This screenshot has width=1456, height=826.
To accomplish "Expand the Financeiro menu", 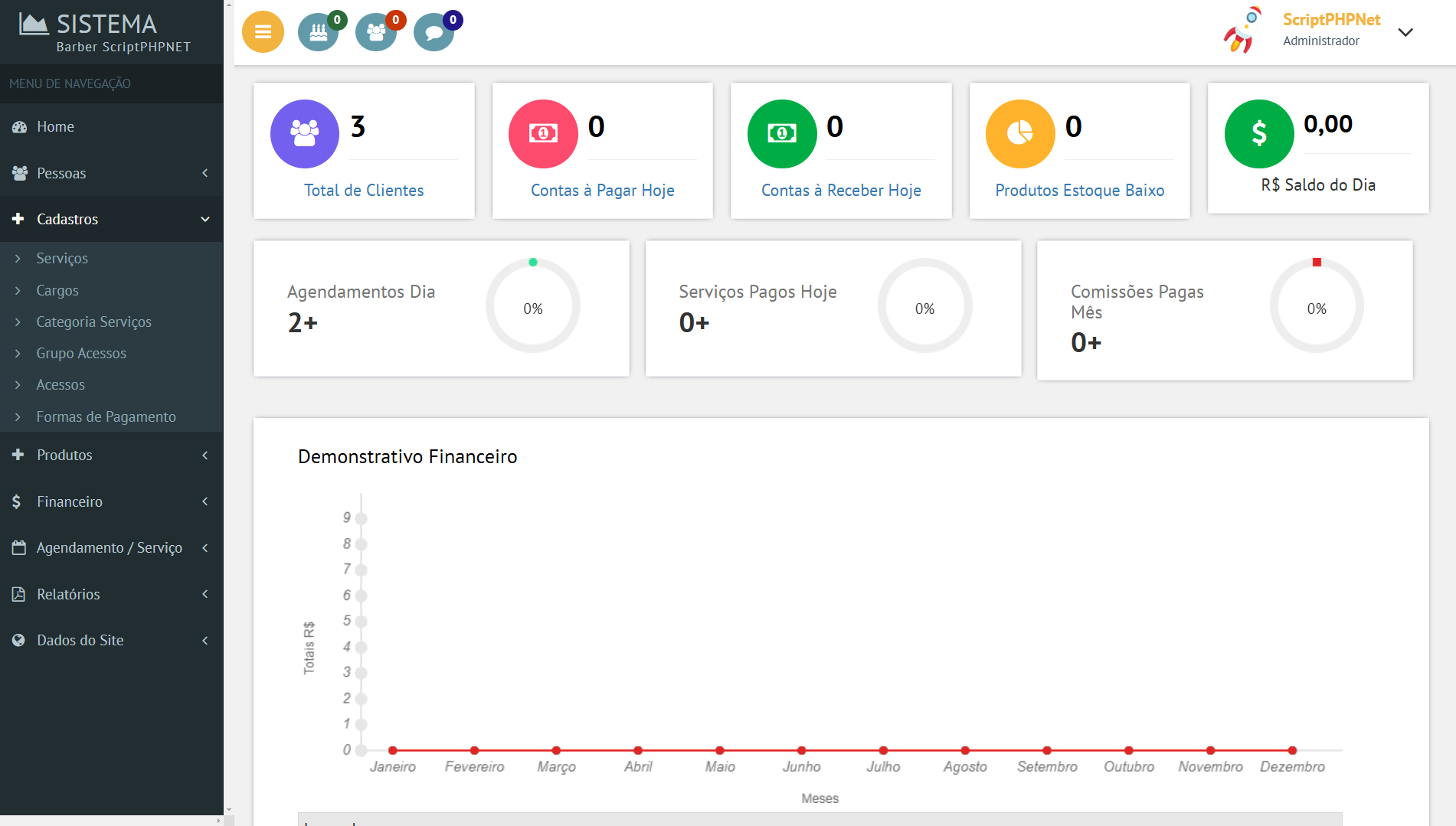I will (x=111, y=501).
